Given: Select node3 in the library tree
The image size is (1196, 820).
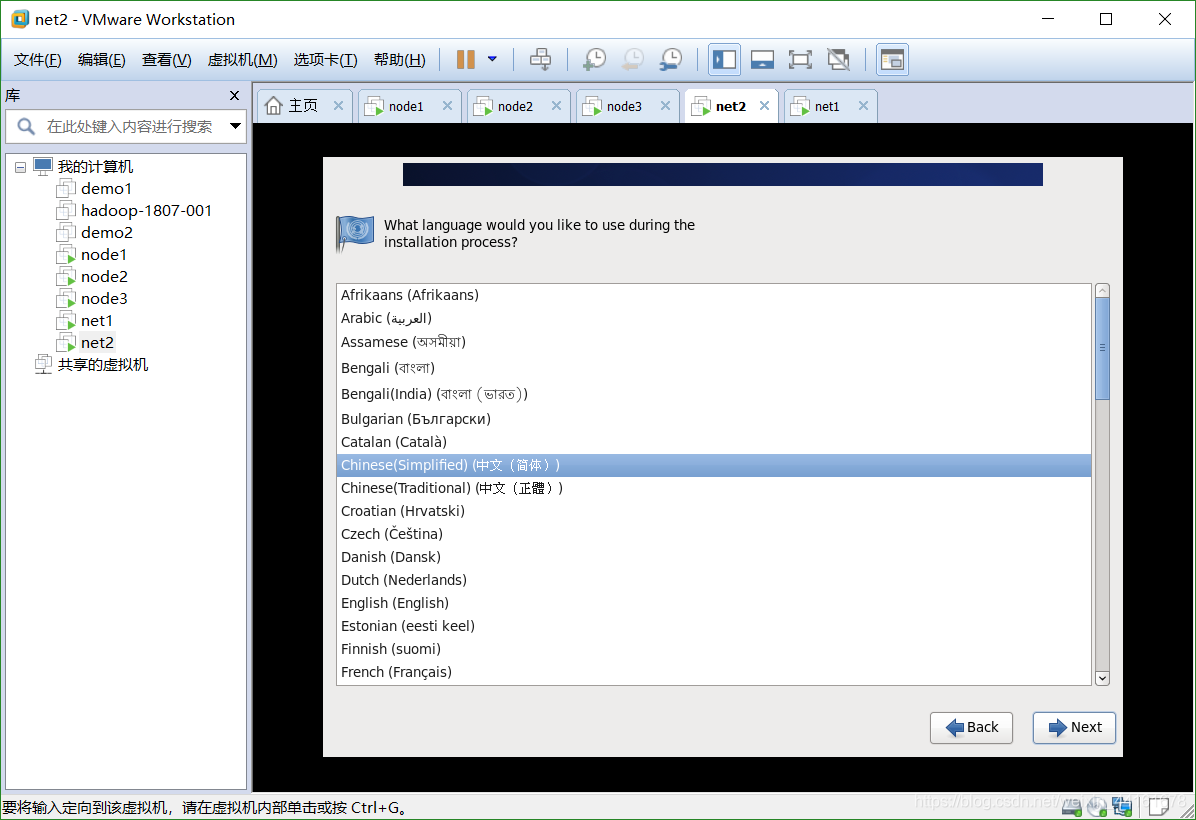Looking at the screenshot, I should 104,299.
